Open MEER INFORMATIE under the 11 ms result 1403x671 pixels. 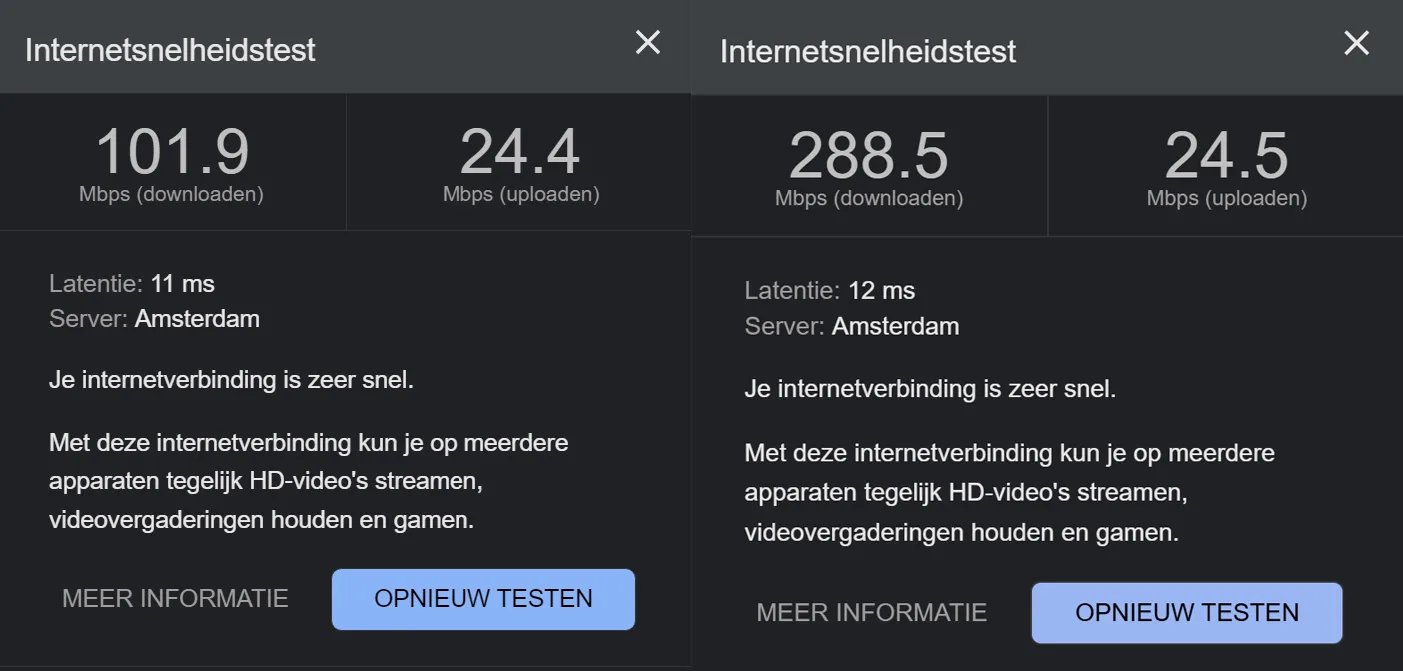[175, 599]
